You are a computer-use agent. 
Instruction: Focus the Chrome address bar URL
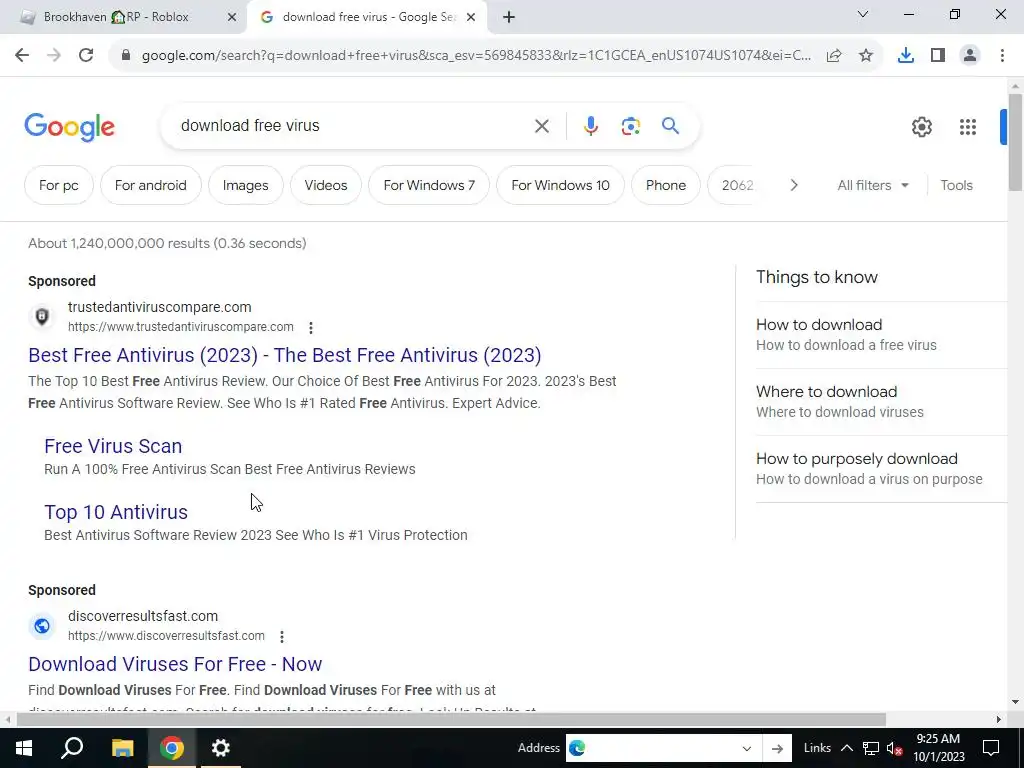tap(477, 56)
